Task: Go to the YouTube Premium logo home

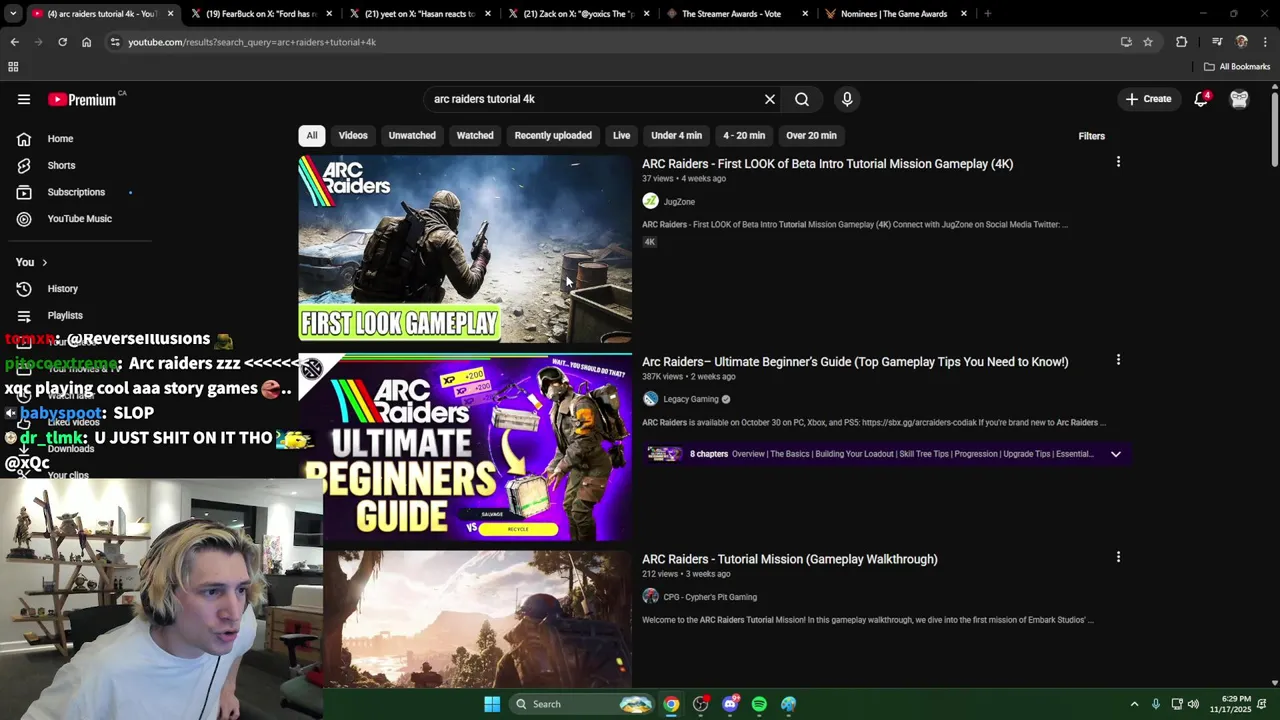Action: (x=82, y=99)
